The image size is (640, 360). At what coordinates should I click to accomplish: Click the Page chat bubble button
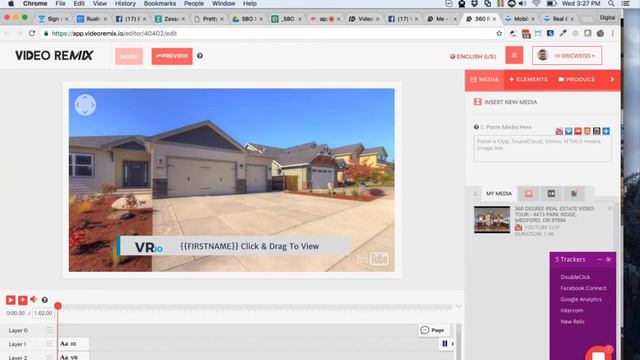(433, 330)
